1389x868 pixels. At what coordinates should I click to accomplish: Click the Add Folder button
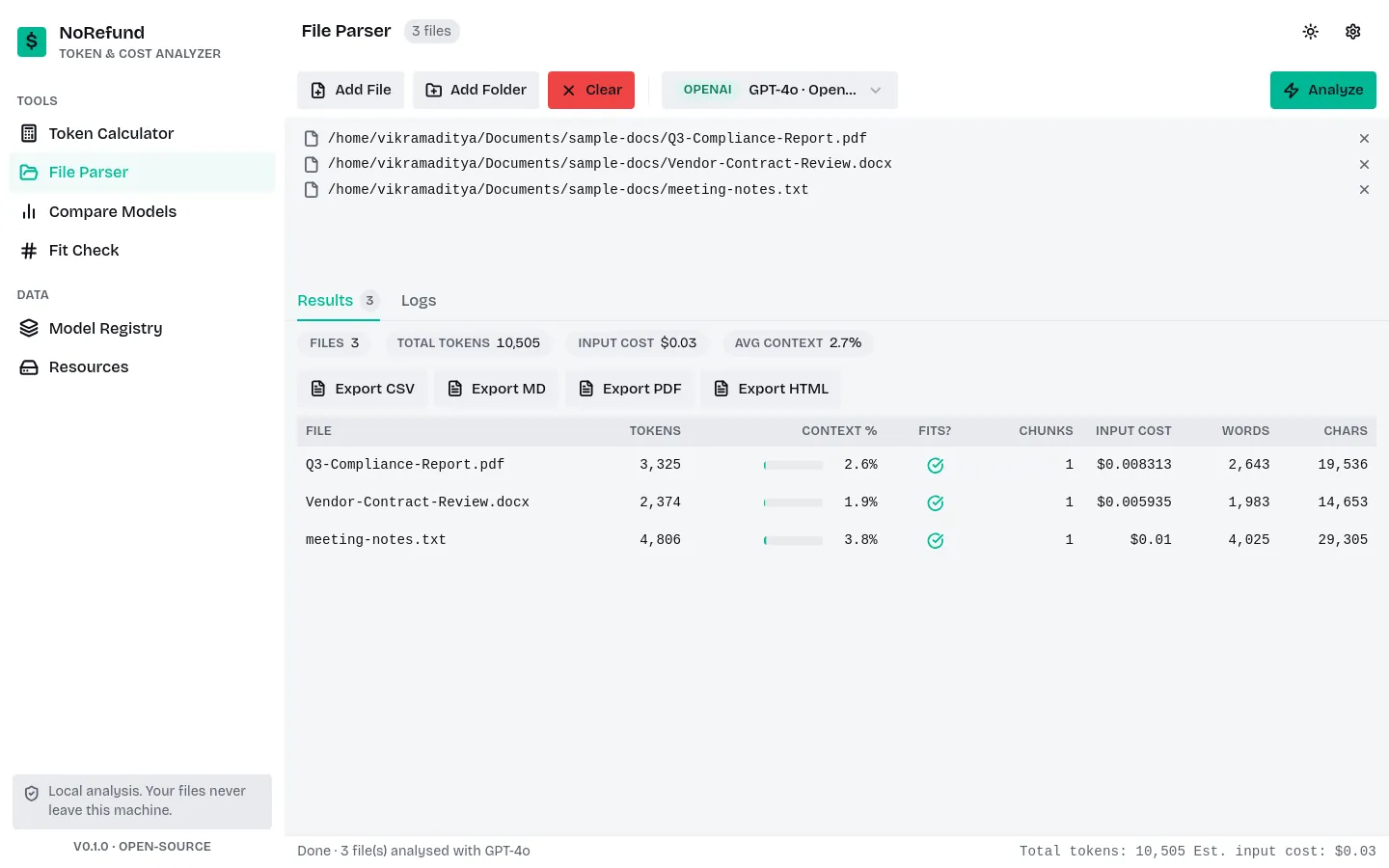[476, 90]
